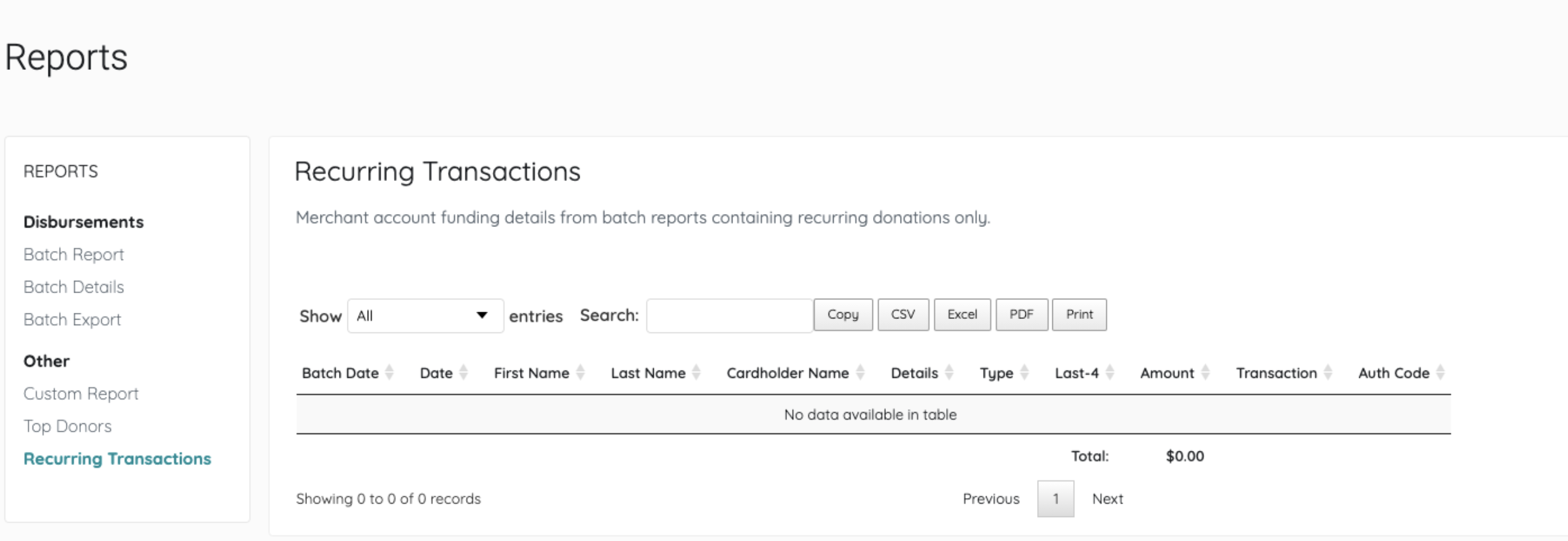Sort by First Name column arrows
The width and height of the screenshot is (1568, 541).
click(580, 372)
